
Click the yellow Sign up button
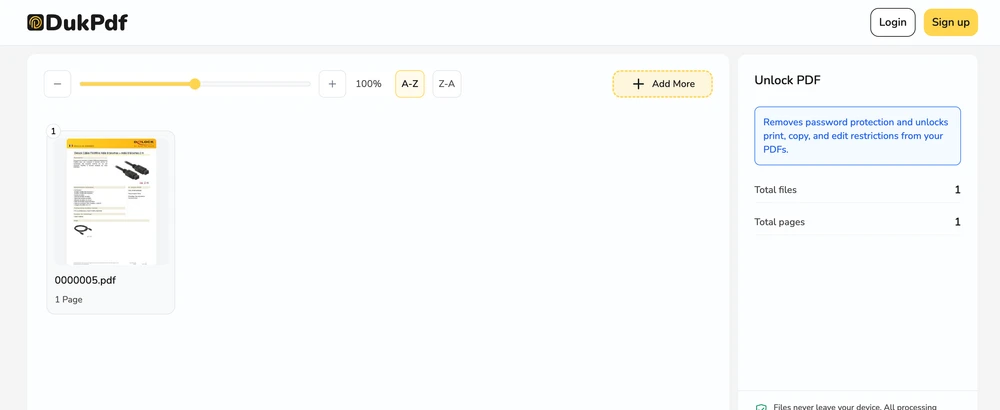(x=950, y=22)
